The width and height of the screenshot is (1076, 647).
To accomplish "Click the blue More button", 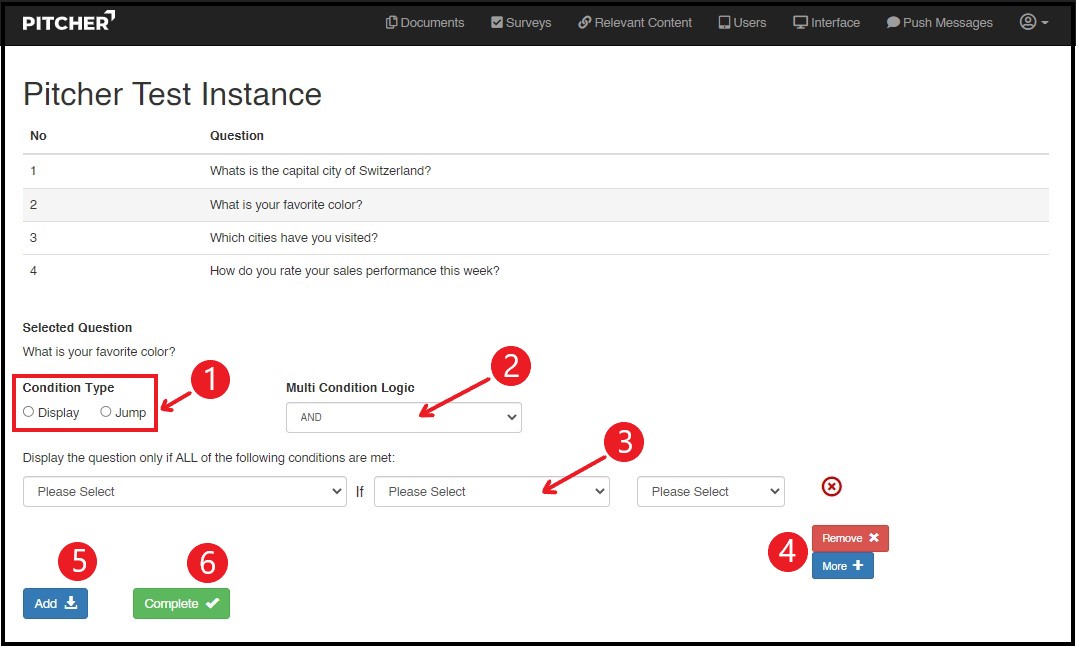I will pos(842,566).
